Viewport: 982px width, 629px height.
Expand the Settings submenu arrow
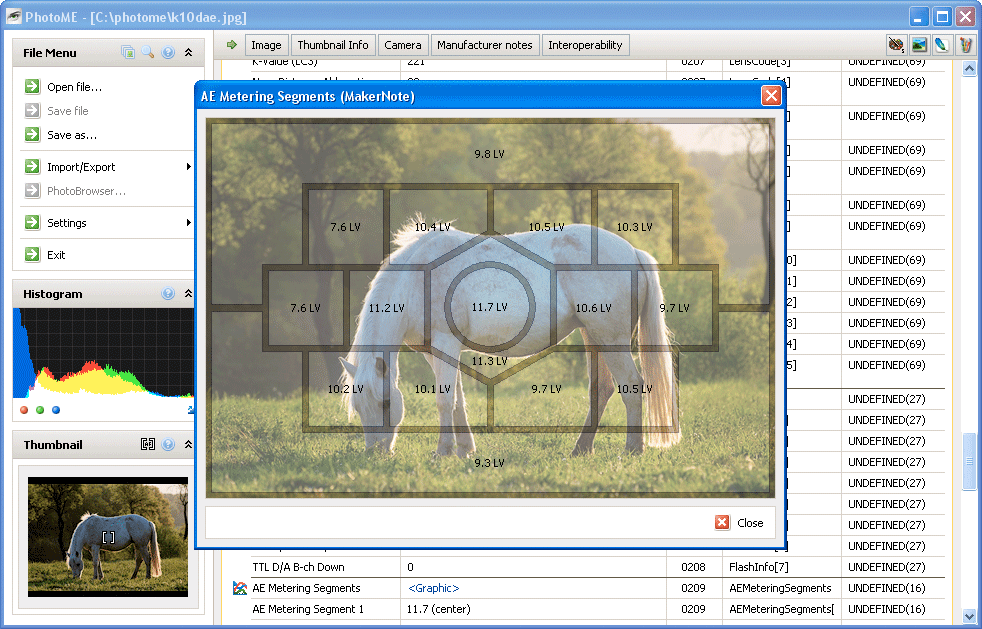189,222
